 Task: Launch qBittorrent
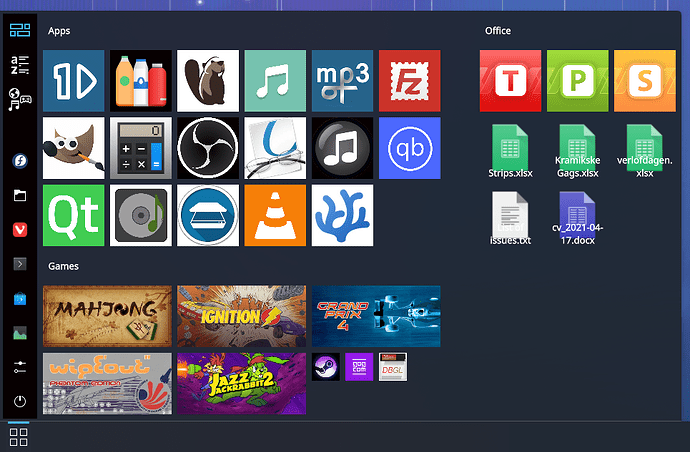tap(410, 148)
